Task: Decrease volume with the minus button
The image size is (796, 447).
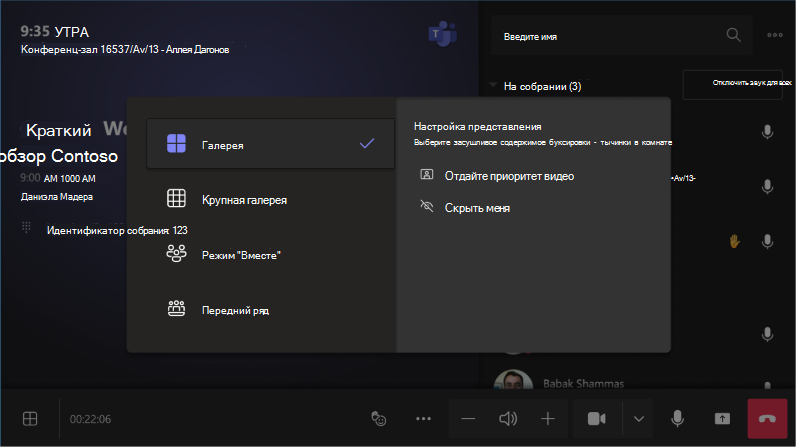Action: point(468,419)
